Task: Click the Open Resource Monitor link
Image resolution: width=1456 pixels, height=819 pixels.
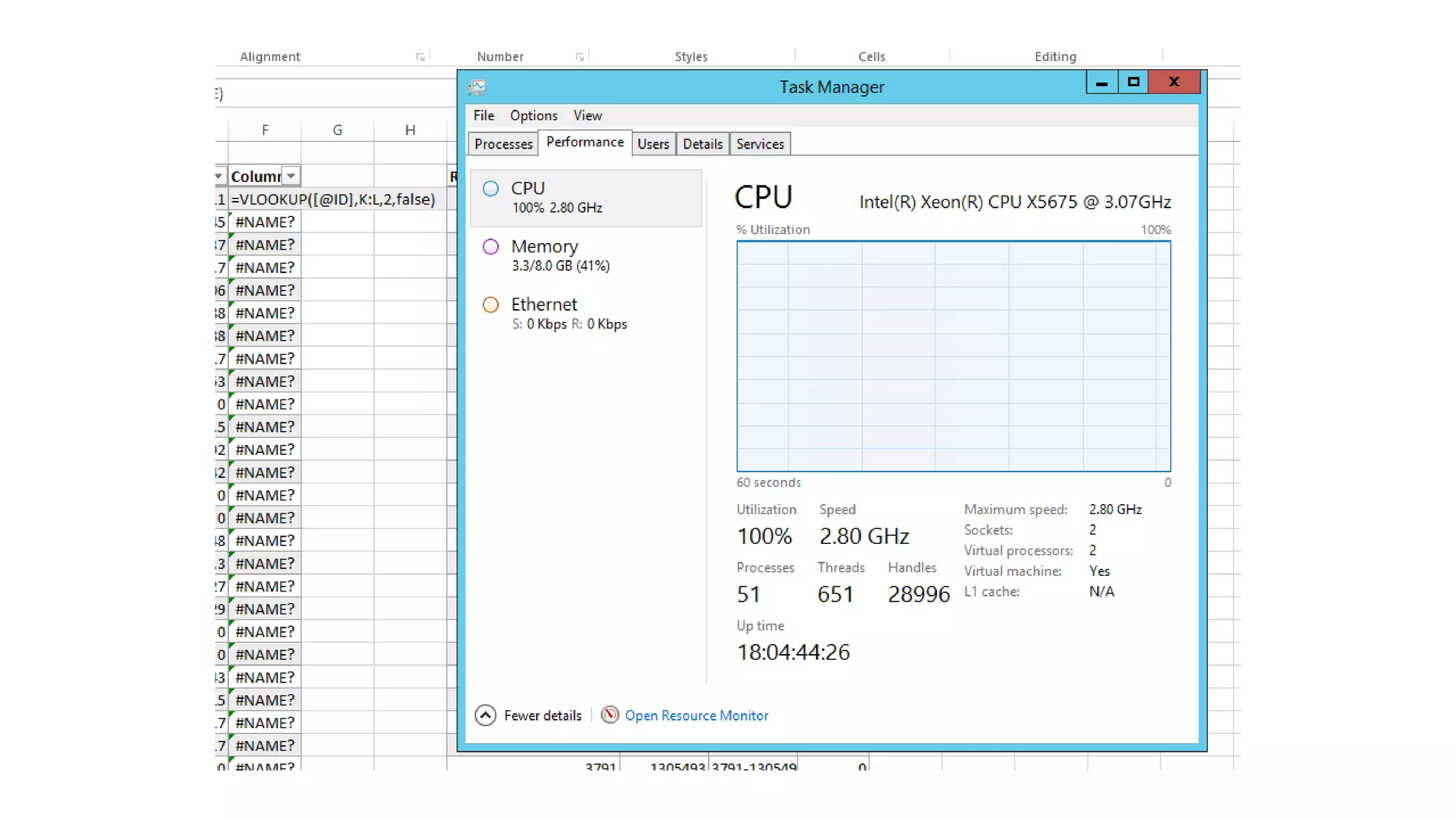Action: tap(696, 715)
